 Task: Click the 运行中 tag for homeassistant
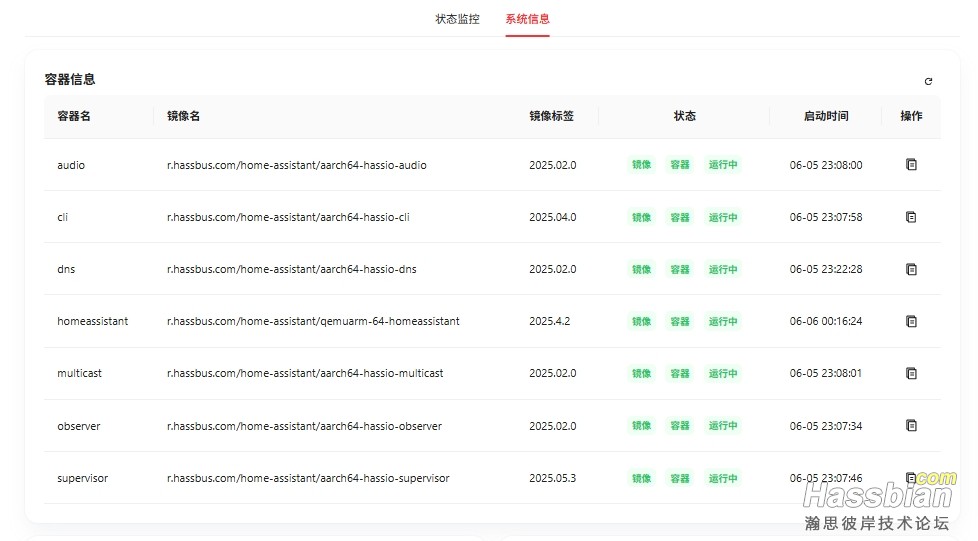pos(723,321)
